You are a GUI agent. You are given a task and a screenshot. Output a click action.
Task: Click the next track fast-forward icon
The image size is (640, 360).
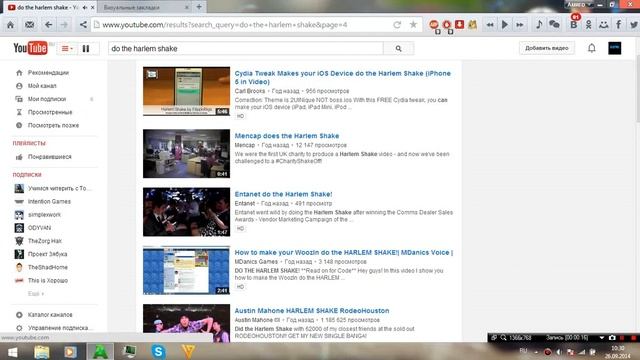coord(520,25)
